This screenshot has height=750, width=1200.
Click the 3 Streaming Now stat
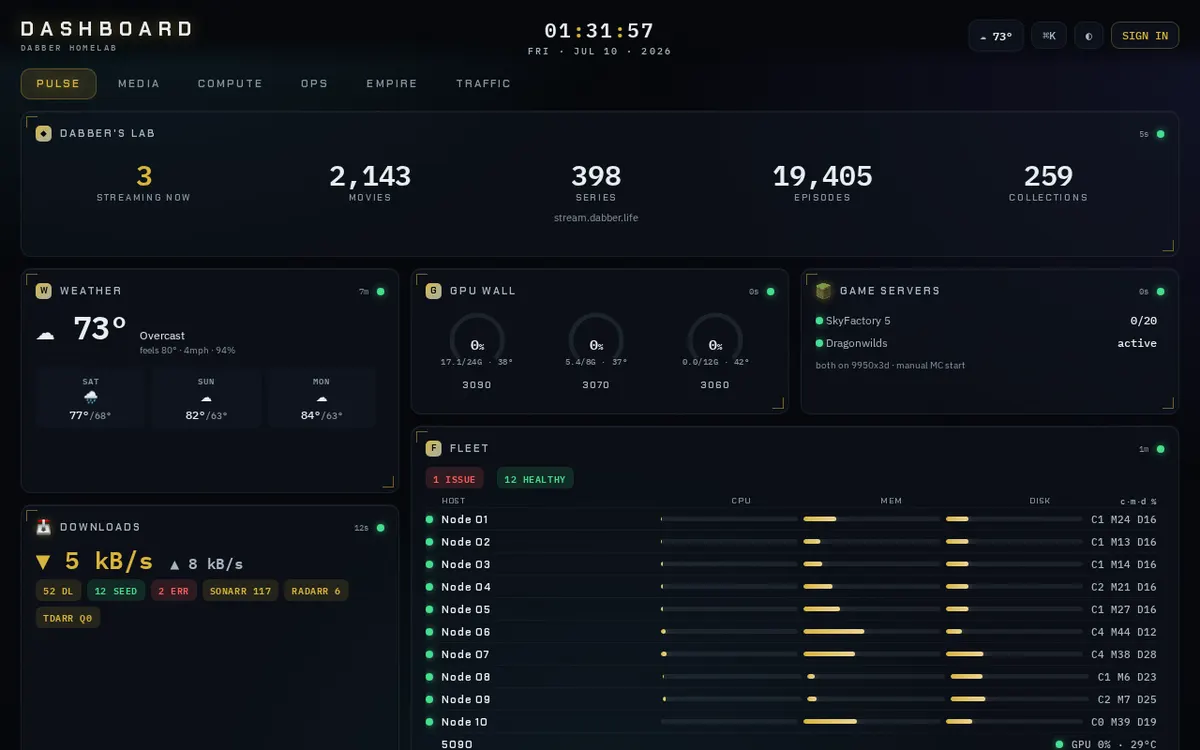(x=144, y=183)
